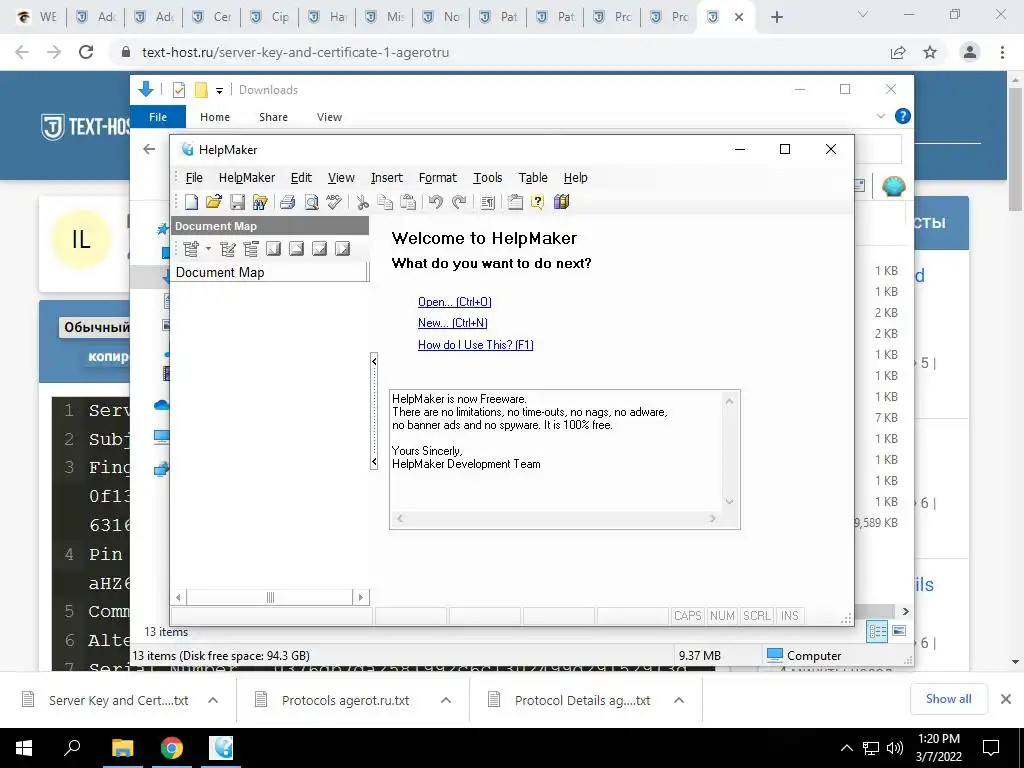Open Print Preview magnifier icon
The image size is (1024, 768).
tap(312, 202)
